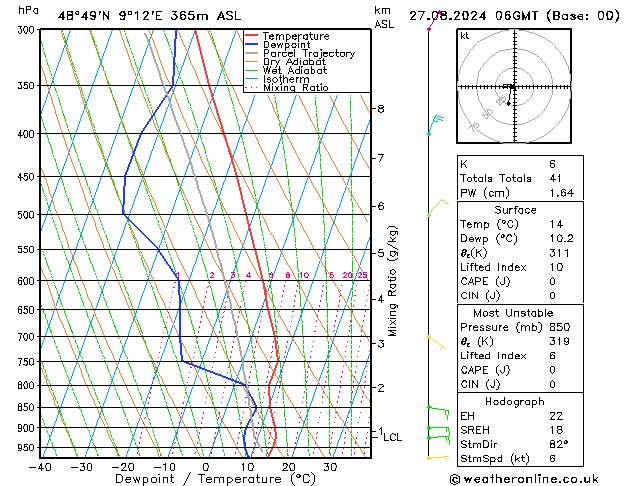Click the 'Most Unstable' section heading
This screenshot has width=629, height=486.
pyautogui.click(x=513, y=313)
